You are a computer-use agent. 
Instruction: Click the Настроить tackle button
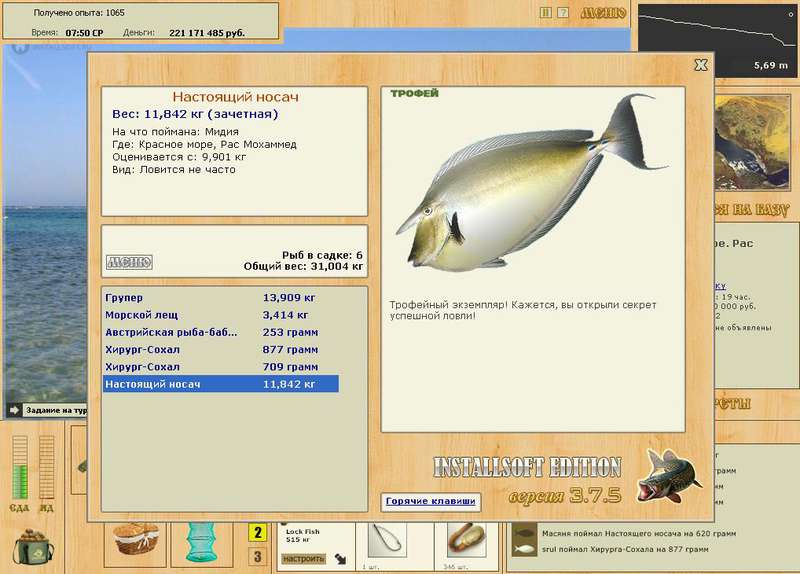pos(304,559)
